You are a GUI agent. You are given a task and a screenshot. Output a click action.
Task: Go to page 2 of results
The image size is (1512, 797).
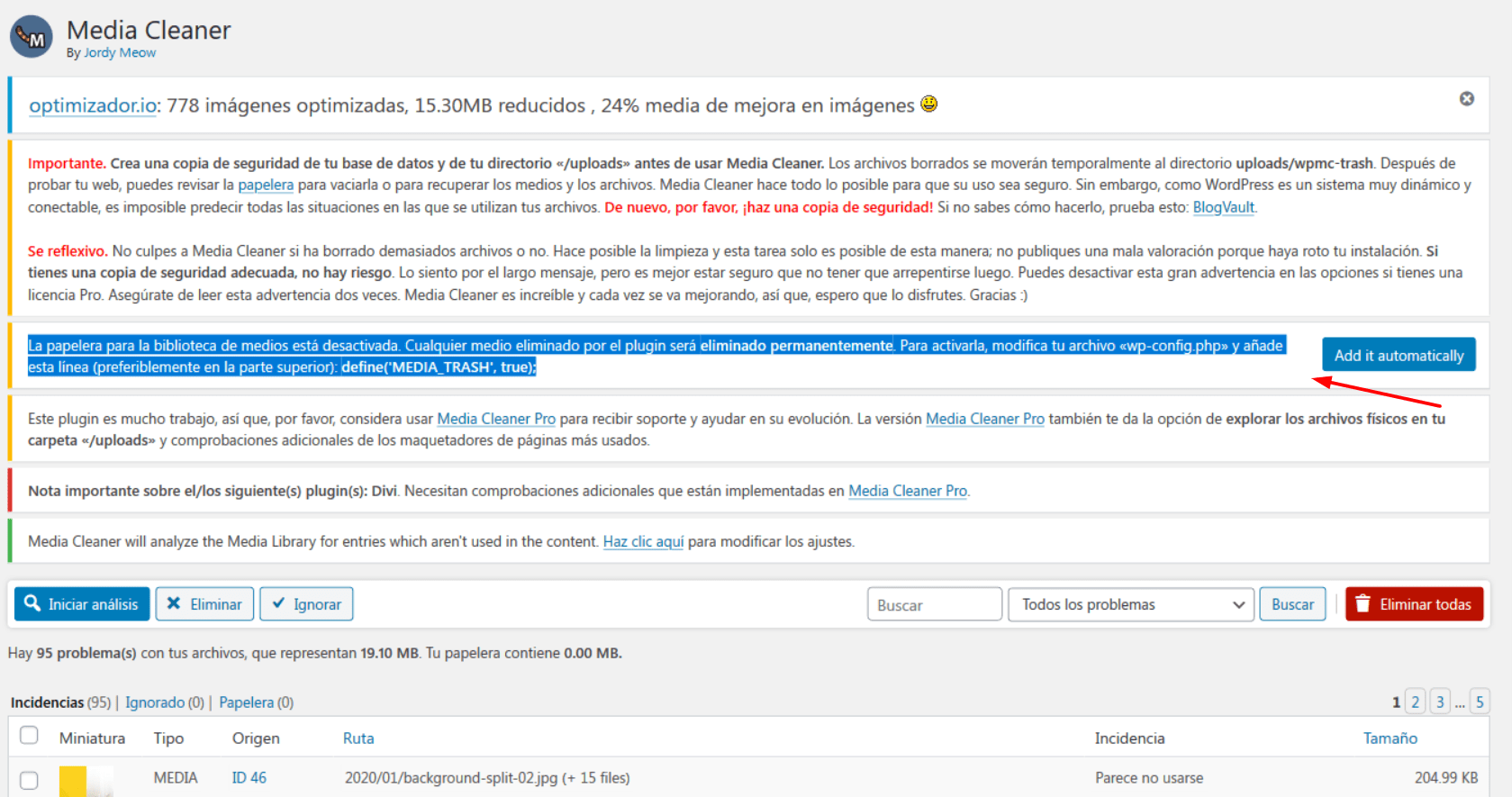click(x=1416, y=702)
